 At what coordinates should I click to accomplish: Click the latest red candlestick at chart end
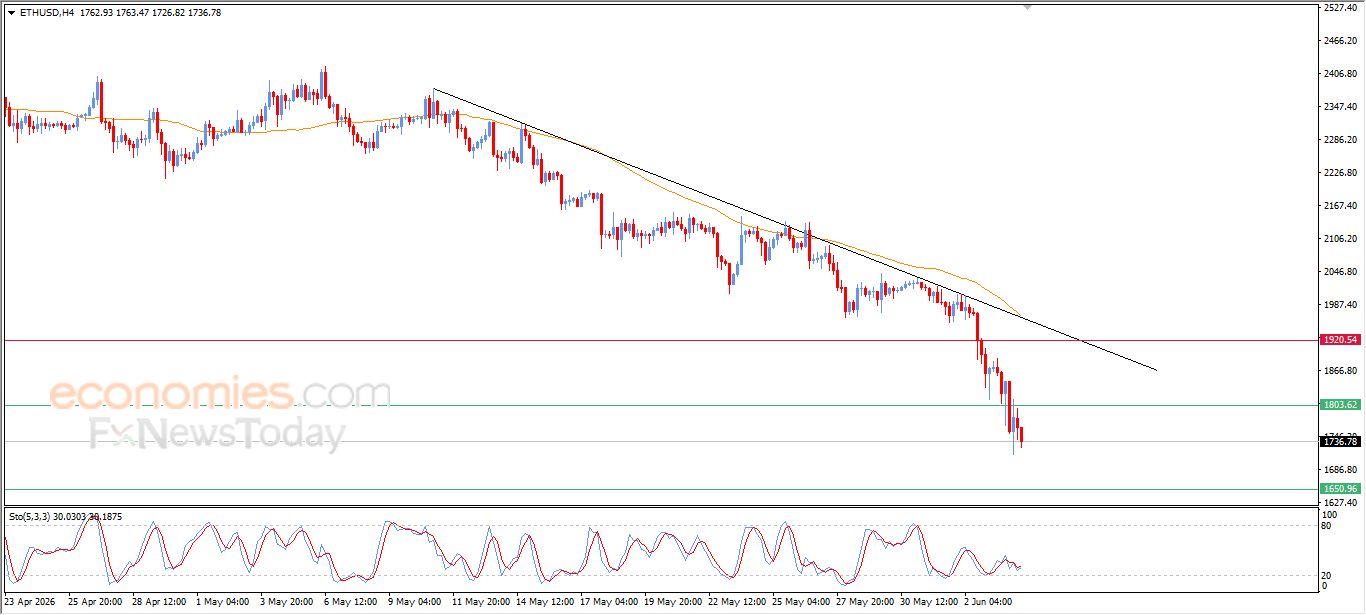click(1021, 435)
